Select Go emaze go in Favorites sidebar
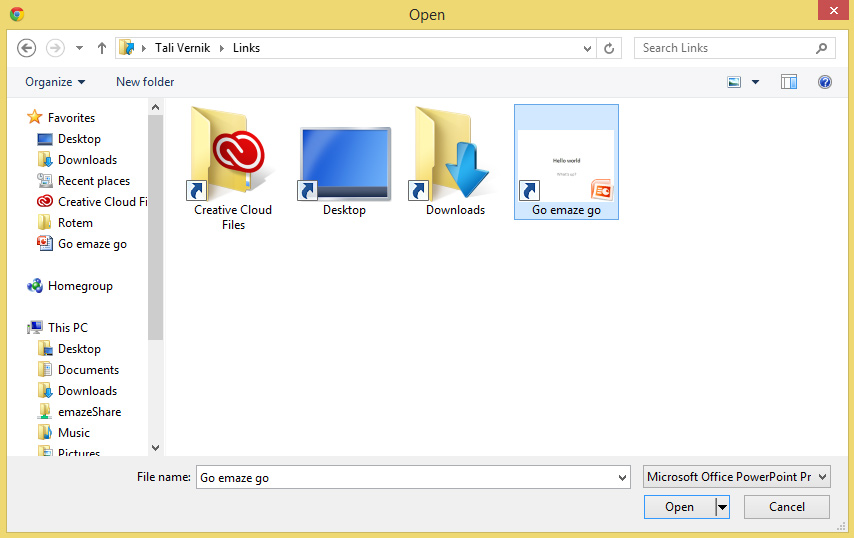This screenshot has width=854, height=538. pyautogui.click(x=93, y=244)
